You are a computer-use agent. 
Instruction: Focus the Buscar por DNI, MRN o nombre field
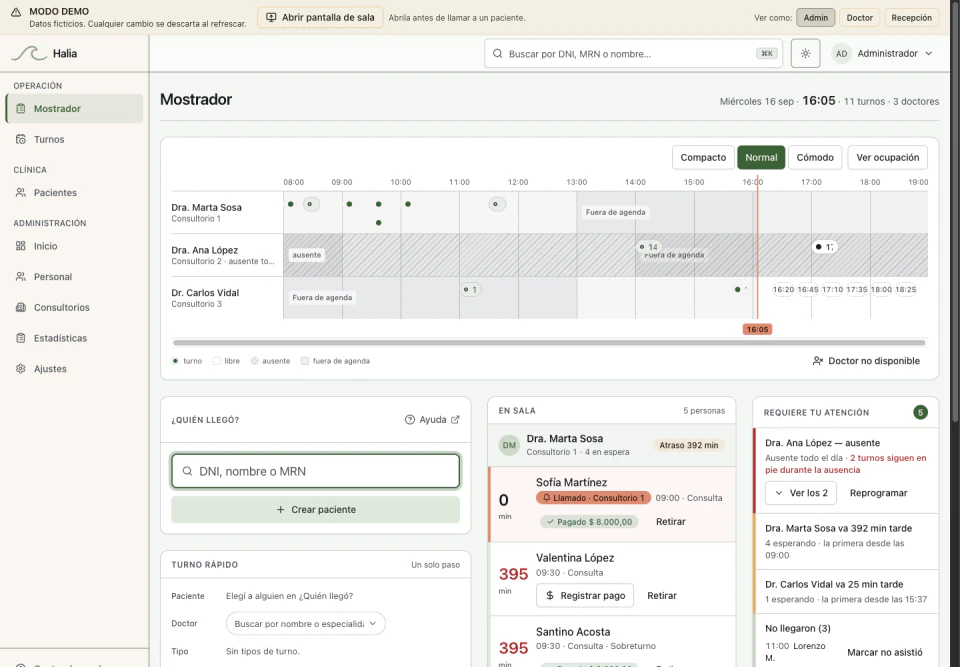[x=633, y=54]
